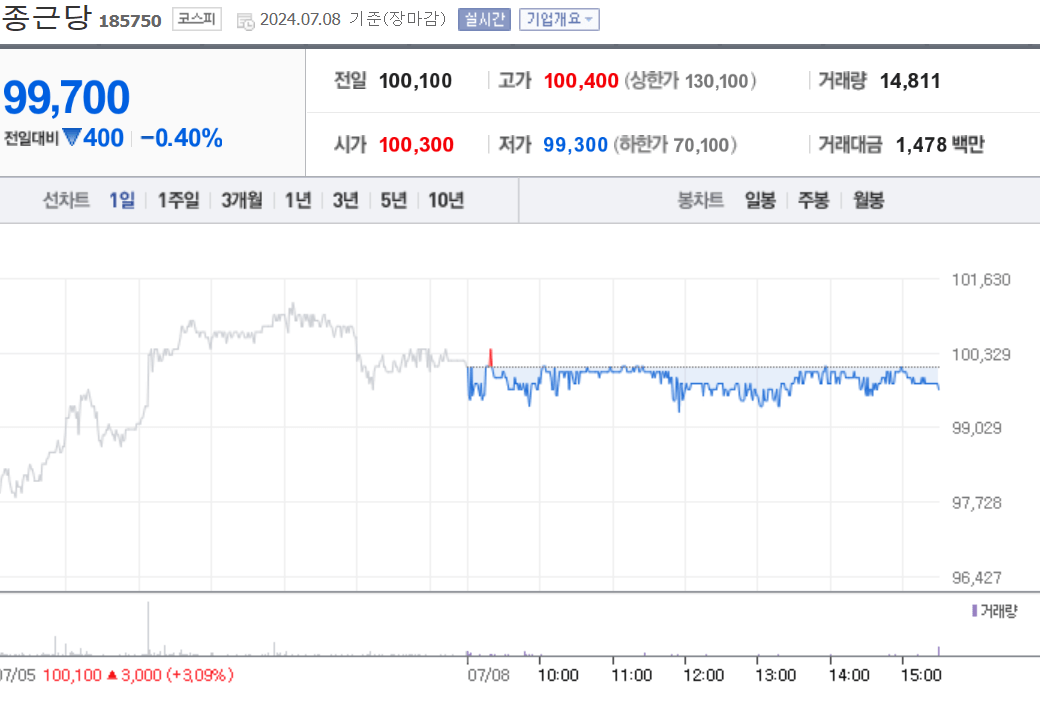Viewport: 1040px width, 716px height.
Task: Click the lower limit value 70,100
Action: [701, 145]
